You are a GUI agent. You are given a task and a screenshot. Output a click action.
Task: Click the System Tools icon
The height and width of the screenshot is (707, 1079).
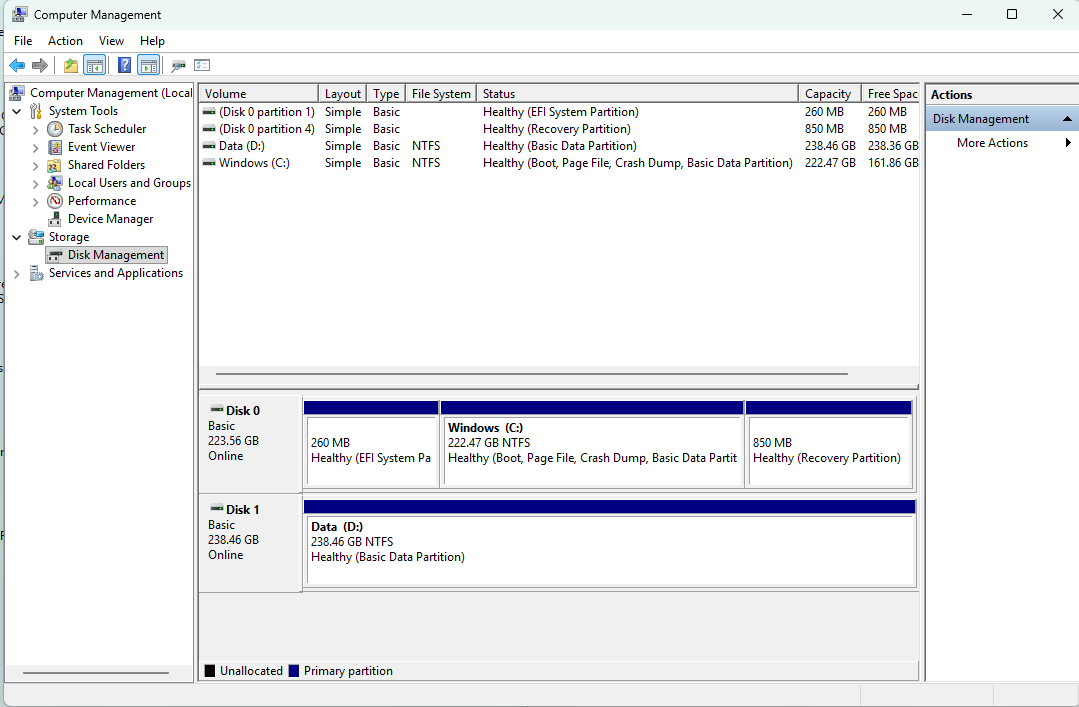pyautogui.click(x=36, y=111)
